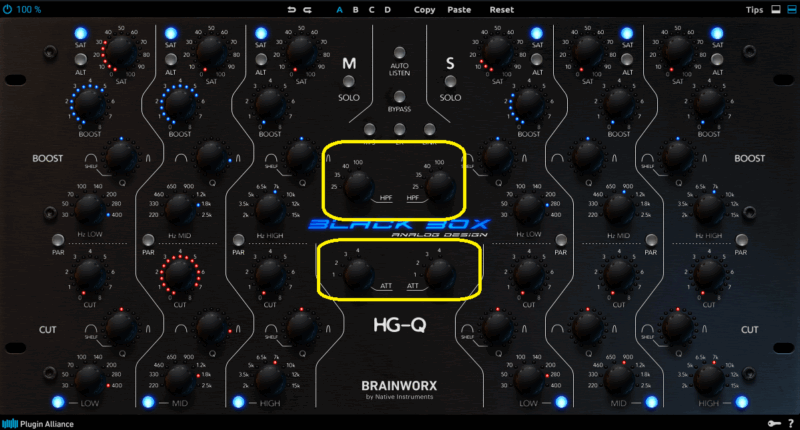Click the bottom-right HIGH cut frequency knob
The image size is (800, 430).
point(709,380)
